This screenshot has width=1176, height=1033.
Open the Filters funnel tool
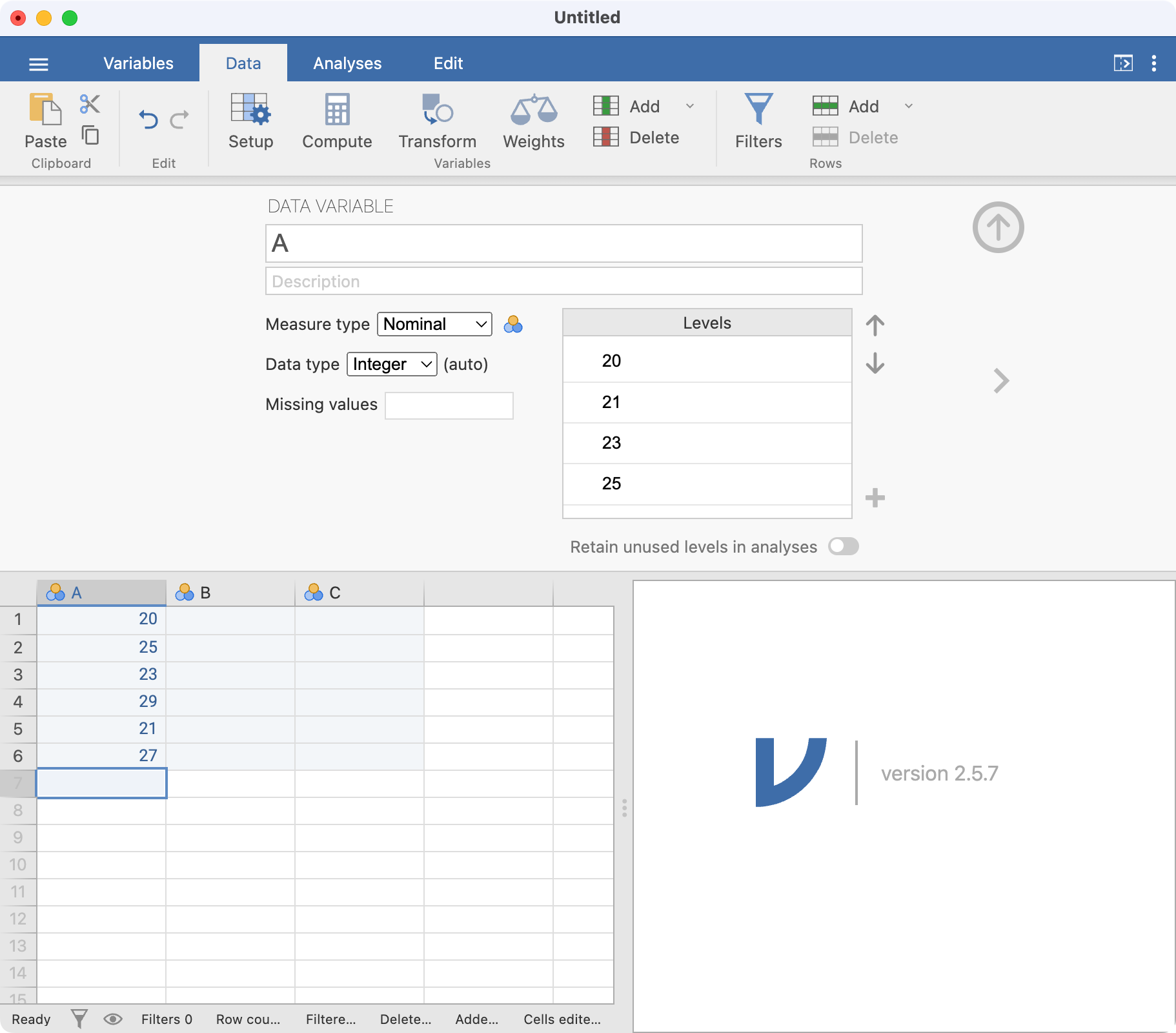[x=758, y=110]
